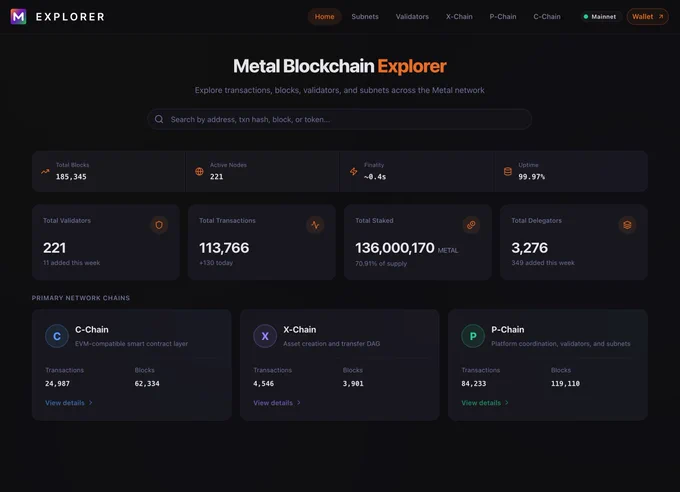Image resolution: width=680 pixels, height=492 pixels.
Task: Click X-Chain transactions value 4,546
Action: 264,384
